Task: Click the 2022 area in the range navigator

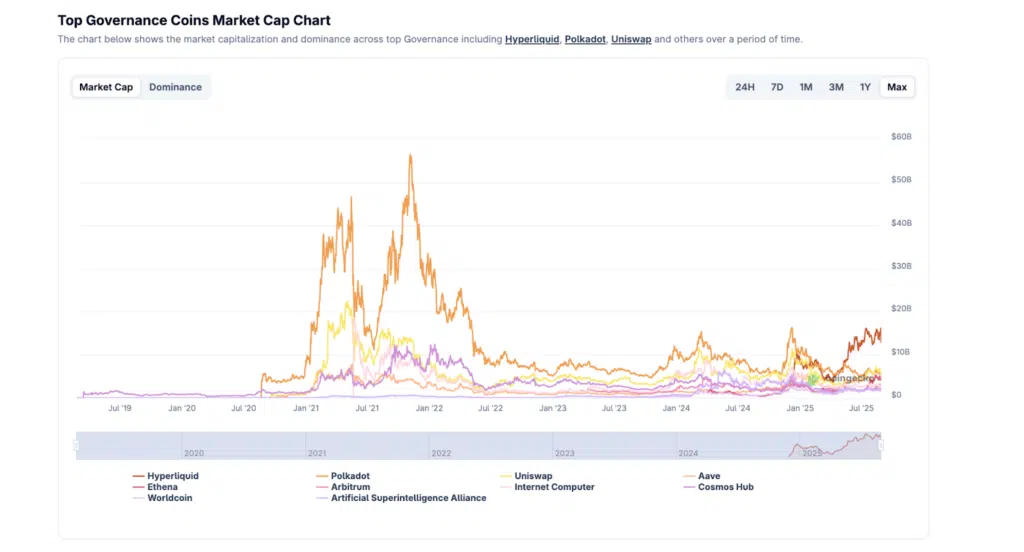Action: coord(441,445)
